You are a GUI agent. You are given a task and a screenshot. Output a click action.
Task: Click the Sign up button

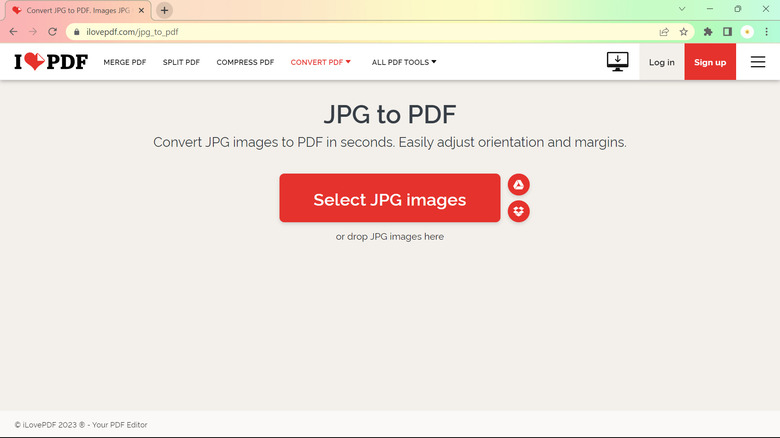(710, 62)
